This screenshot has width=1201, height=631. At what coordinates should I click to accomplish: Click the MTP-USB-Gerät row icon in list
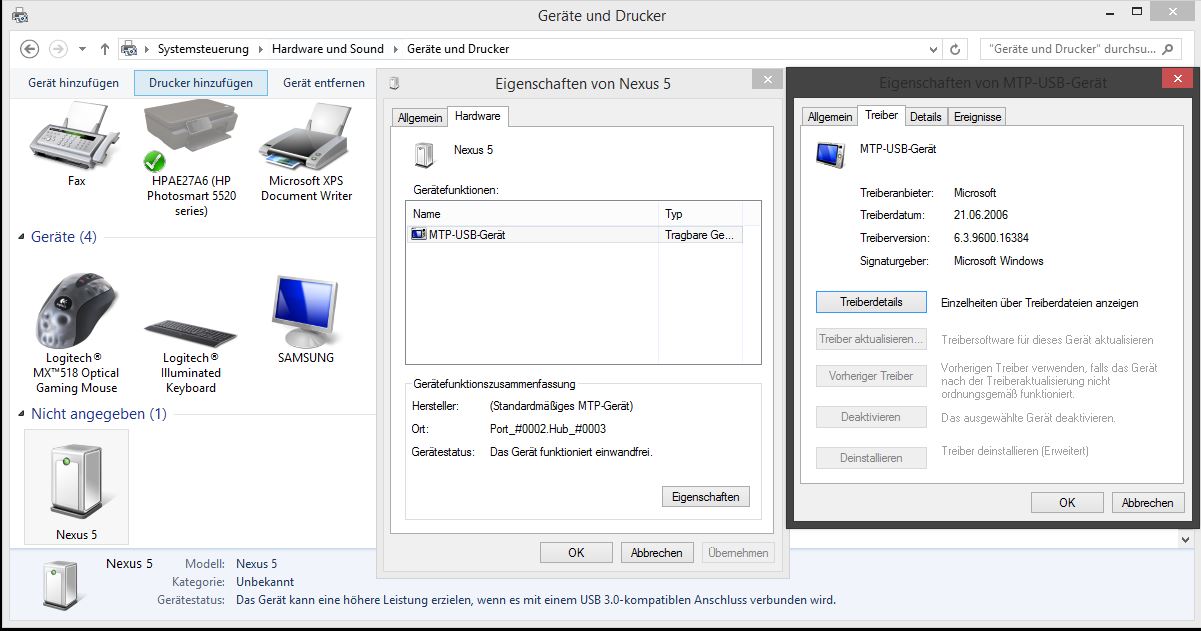[x=418, y=234]
